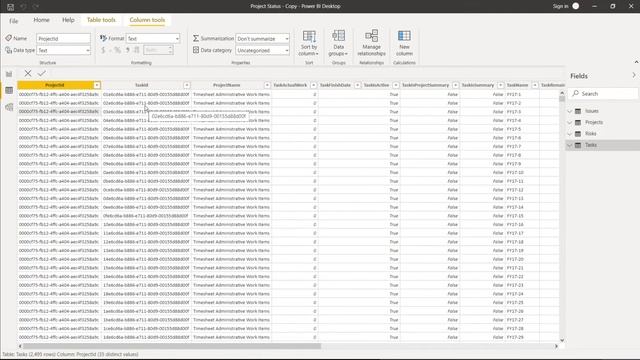Open the TaskActualWork column filter dropdown
The image size is (640, 360).
pos(313,85)
